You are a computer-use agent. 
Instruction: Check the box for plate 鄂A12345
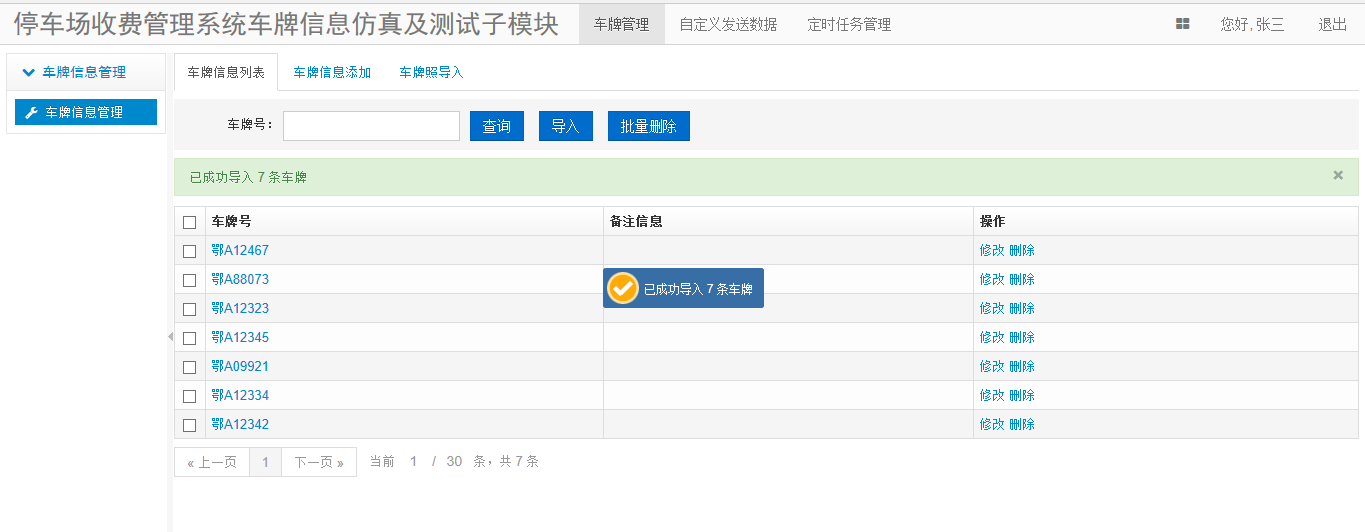(190, 338)
